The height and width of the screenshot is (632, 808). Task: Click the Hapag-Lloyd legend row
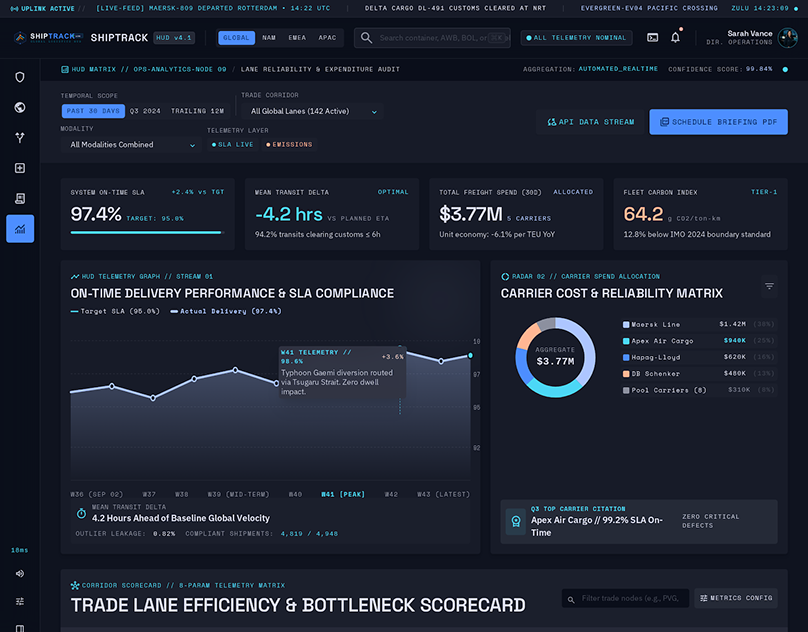(698, 357)
